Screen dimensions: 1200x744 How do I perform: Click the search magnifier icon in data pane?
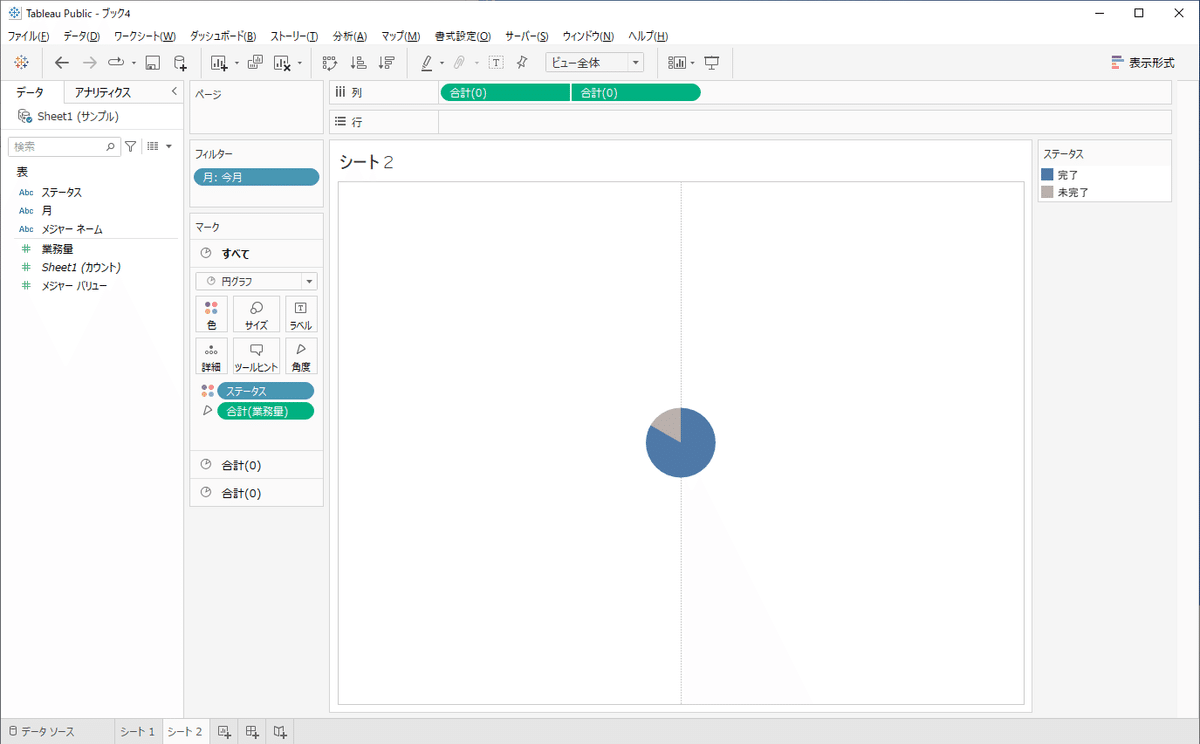(110, 146)
